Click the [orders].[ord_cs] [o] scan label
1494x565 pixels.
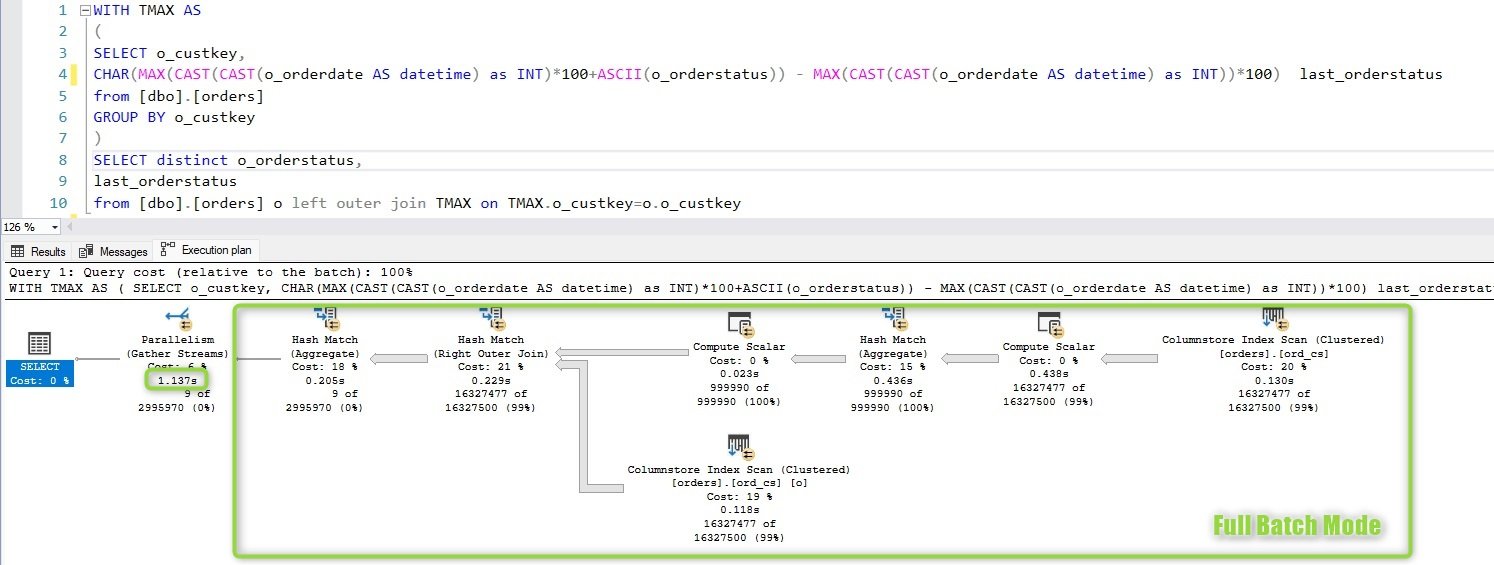click(739, 483)
